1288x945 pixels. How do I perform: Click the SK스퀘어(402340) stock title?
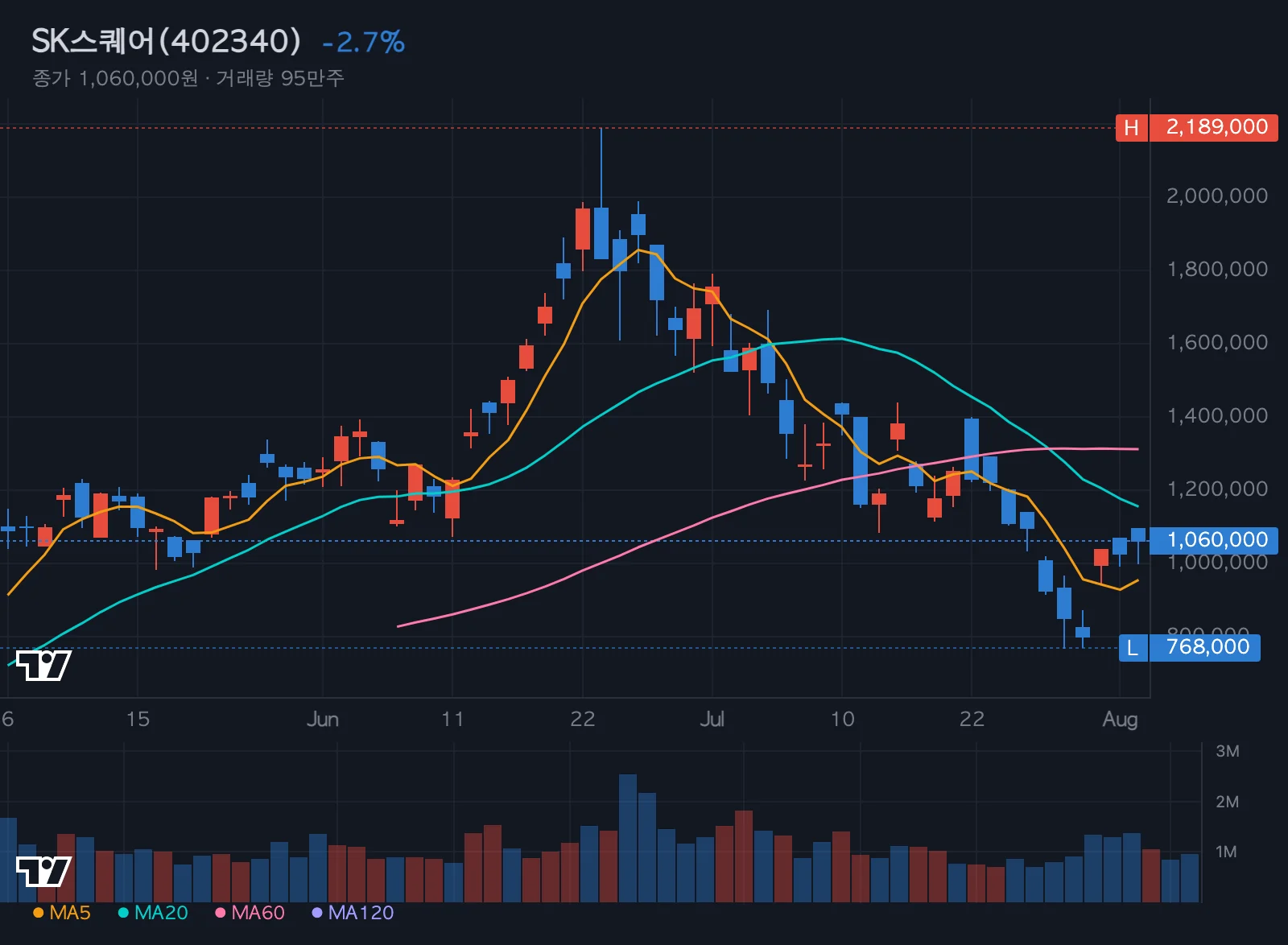[166, 41]
